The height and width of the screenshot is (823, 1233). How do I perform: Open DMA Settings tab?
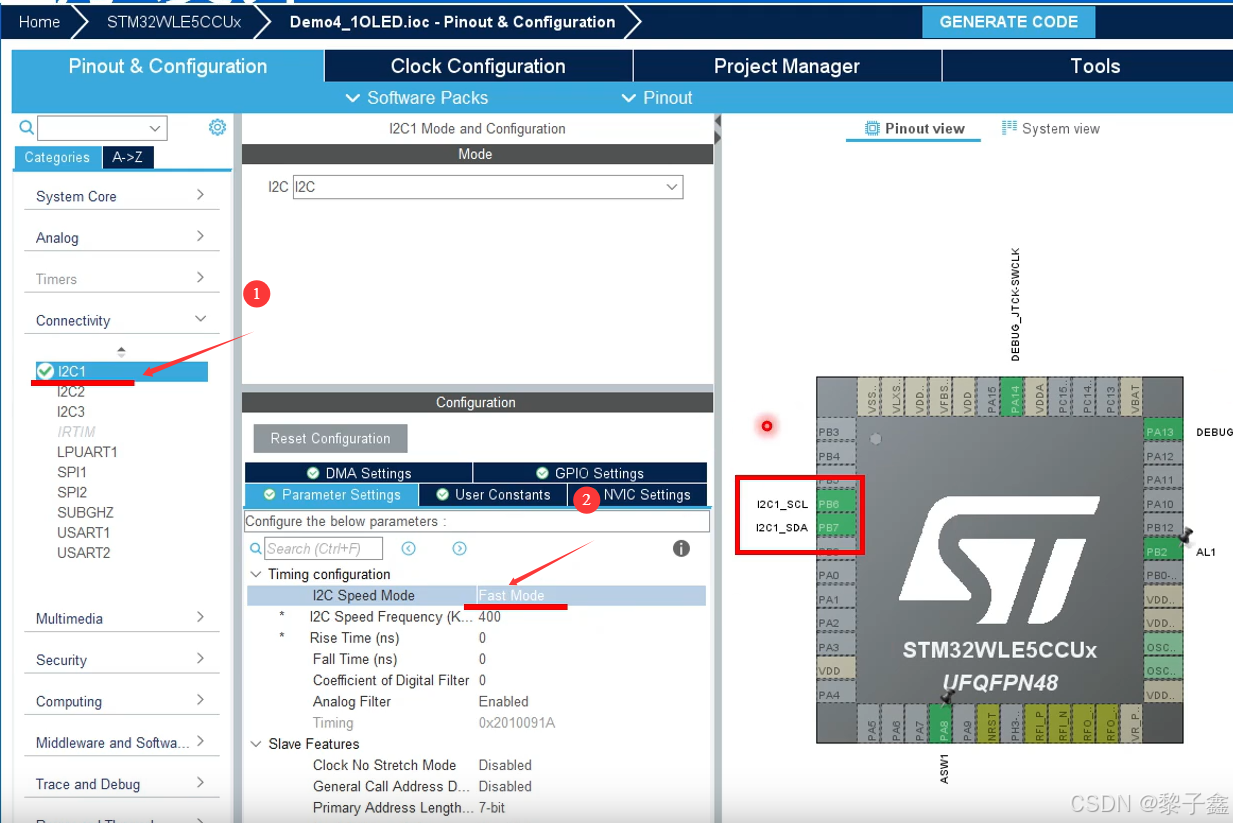[x=358, y=473]
